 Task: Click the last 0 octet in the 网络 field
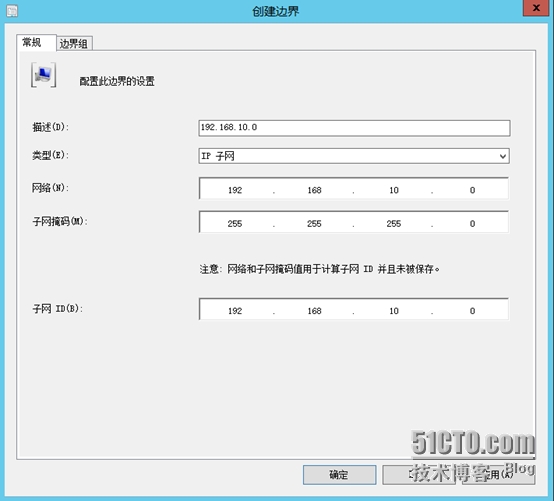coord(472,190)
